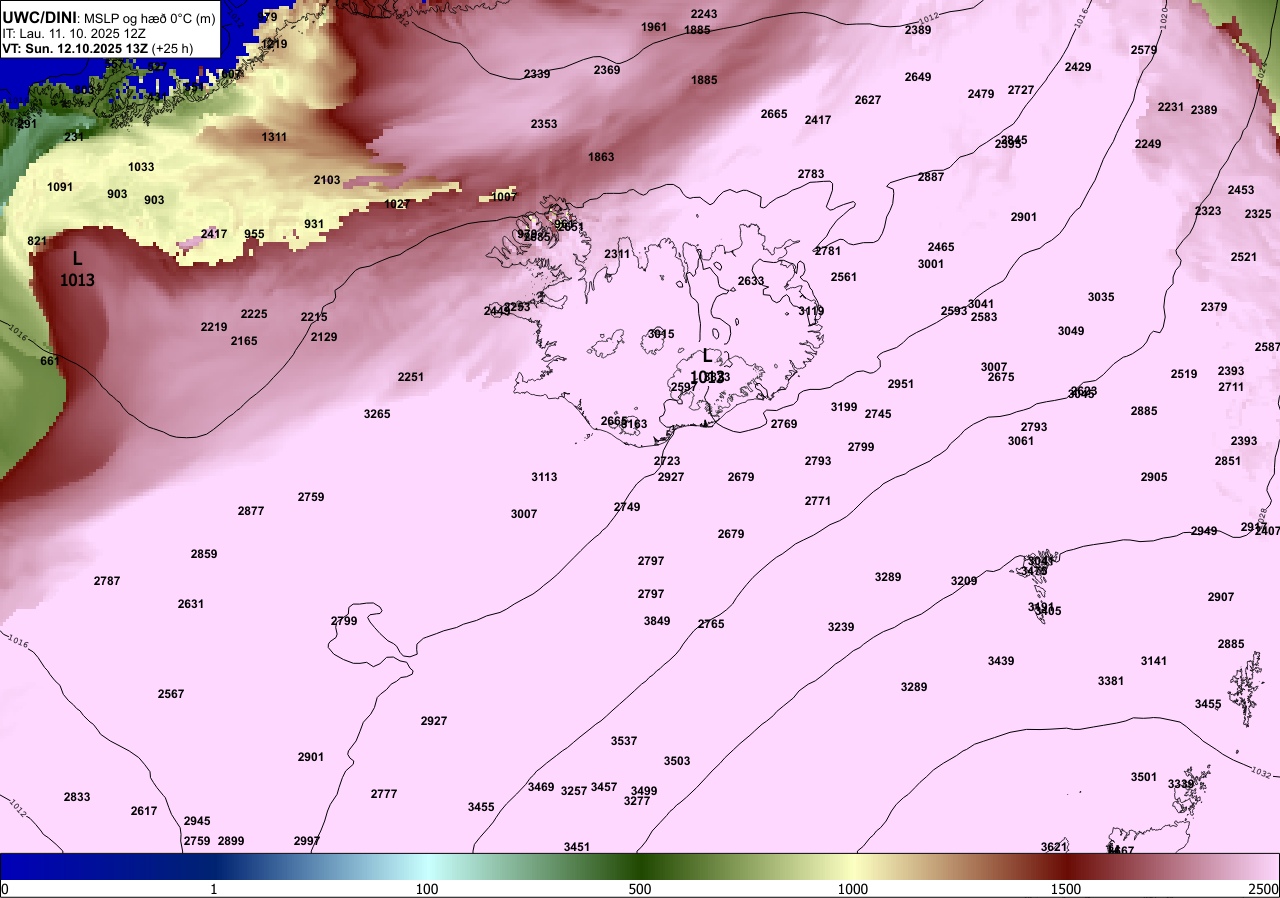Select the 2727 height label
The width and height of the screenshot is (1280, 898).
pyautogui.click(x=1021, y=90)
